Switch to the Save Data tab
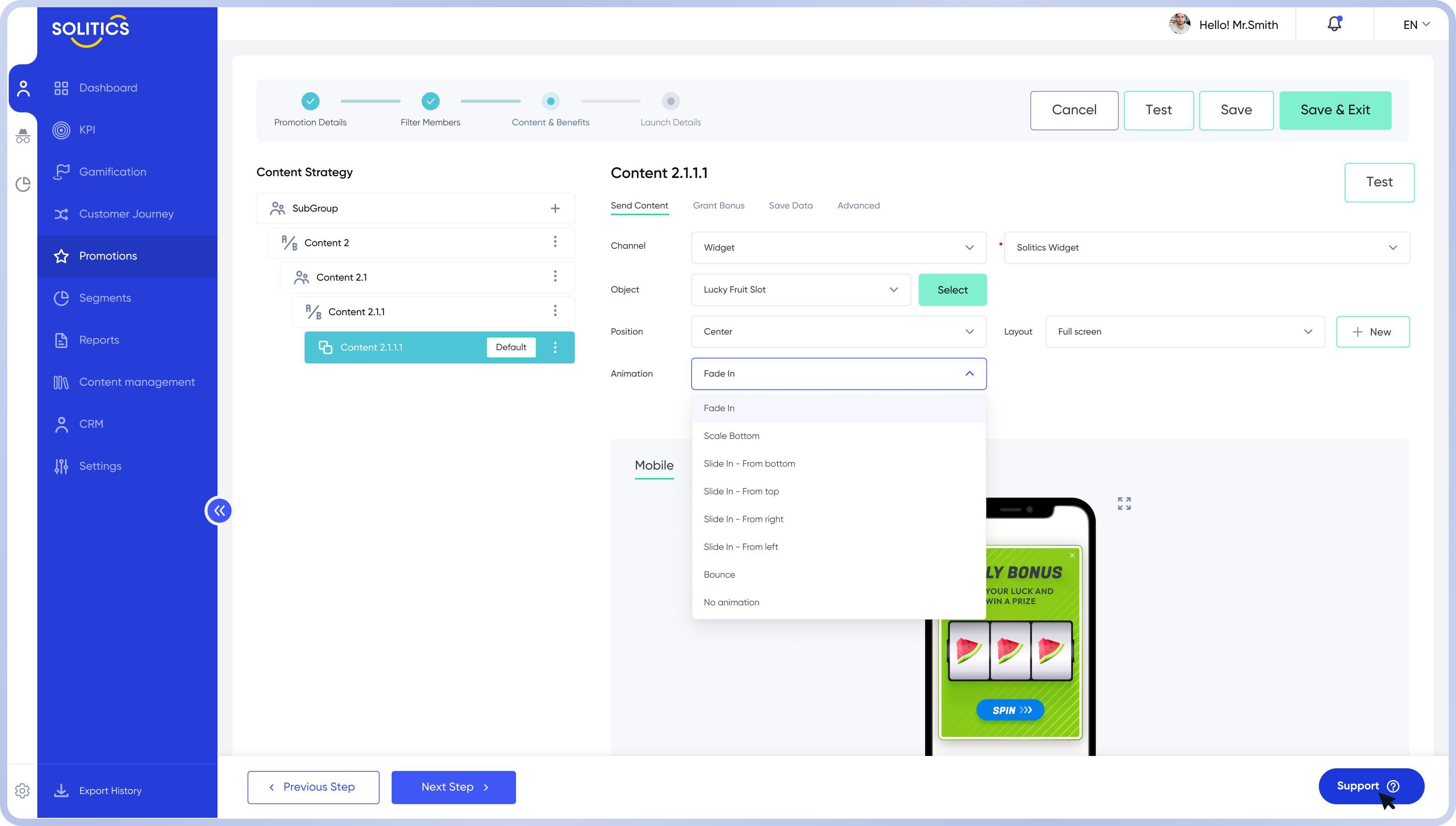 (x=790, y=206)
